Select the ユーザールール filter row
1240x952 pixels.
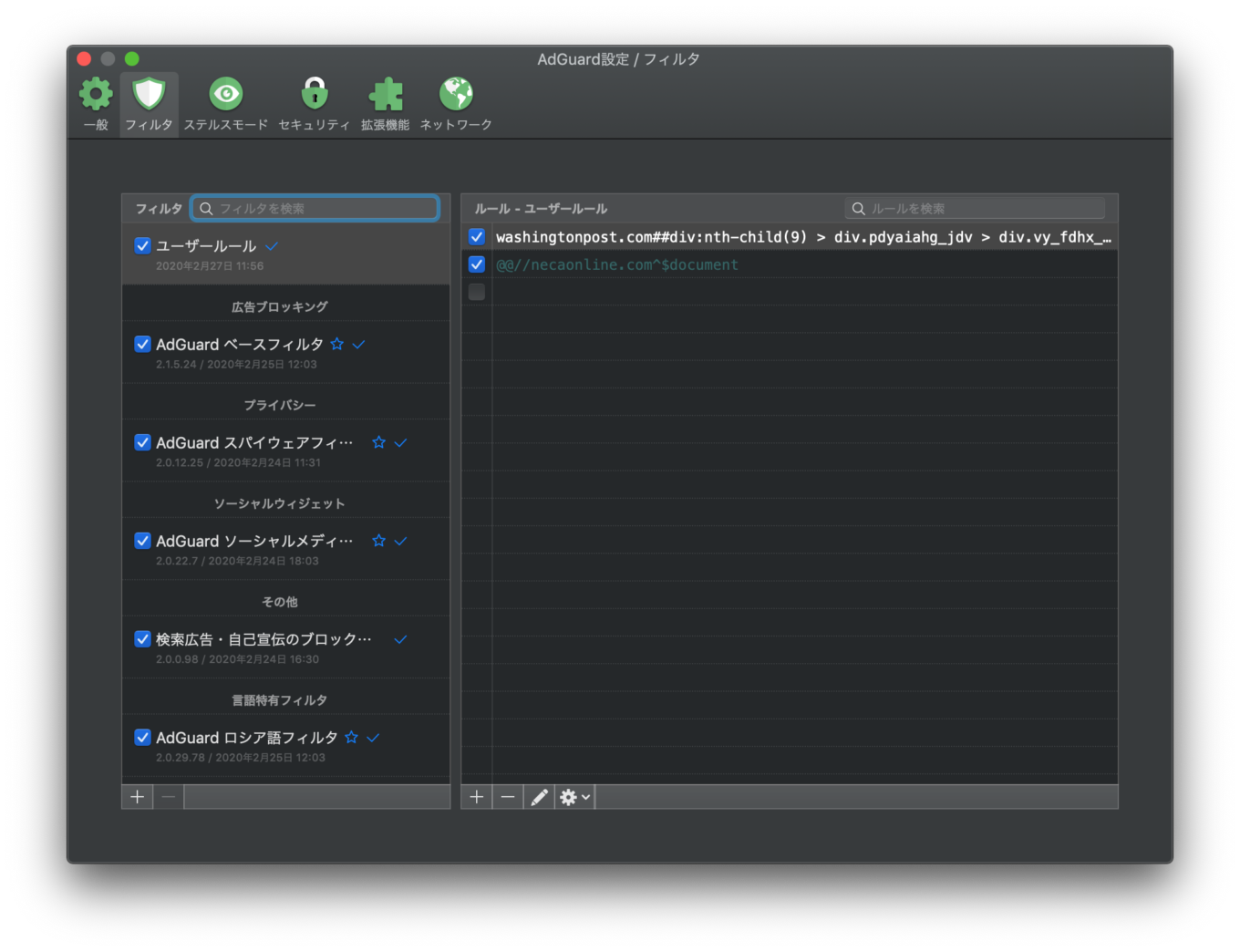(x=286, y=254)
